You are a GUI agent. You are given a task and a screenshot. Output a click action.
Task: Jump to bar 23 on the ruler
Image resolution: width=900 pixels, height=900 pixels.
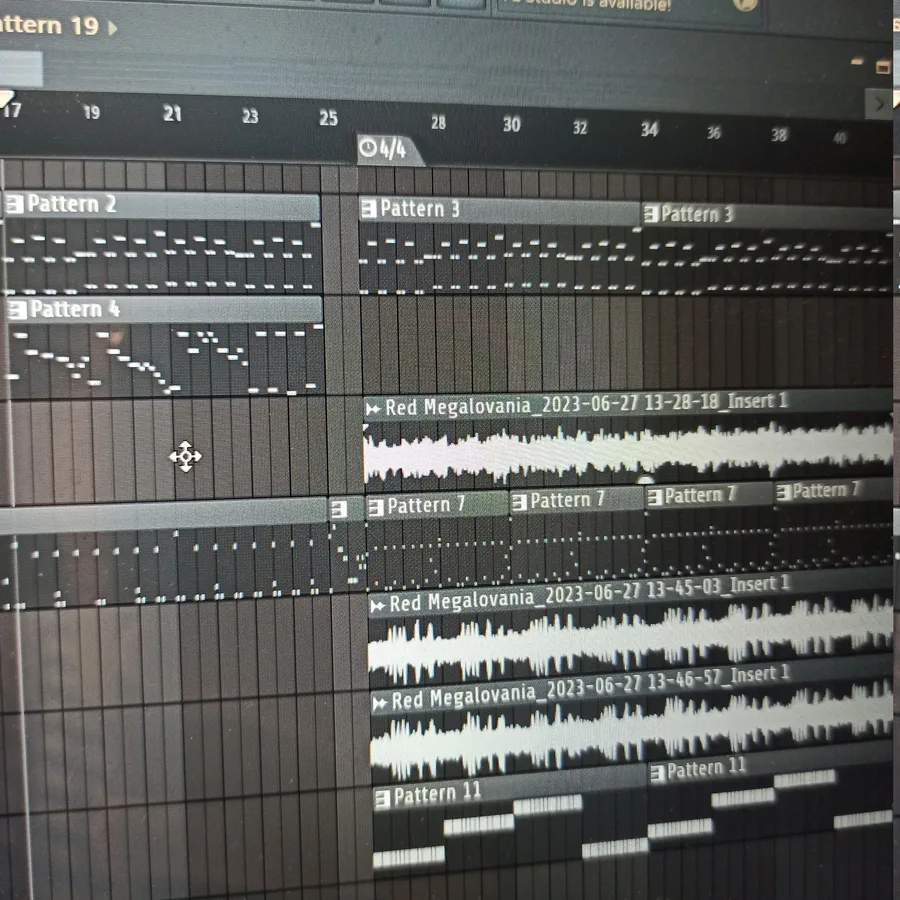250,117
